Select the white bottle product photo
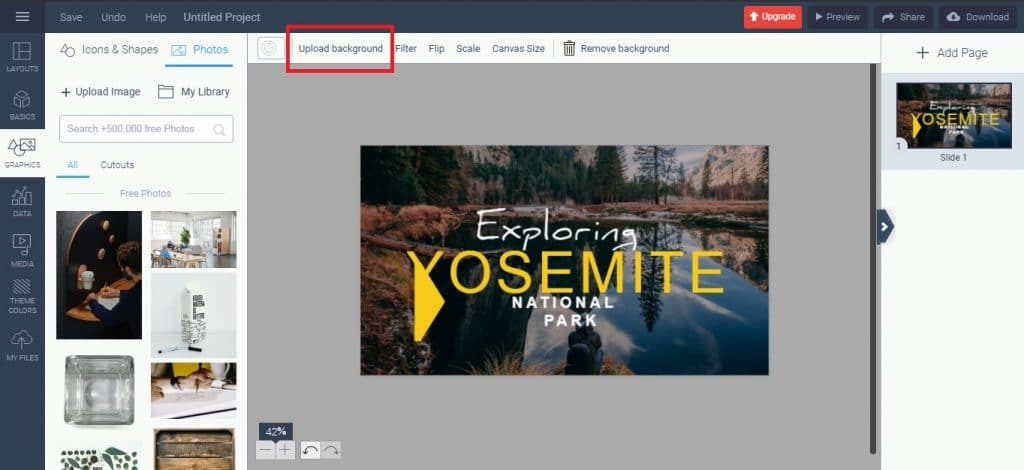Viewport: 1024px width, 470px height. [x=194, y=315]
